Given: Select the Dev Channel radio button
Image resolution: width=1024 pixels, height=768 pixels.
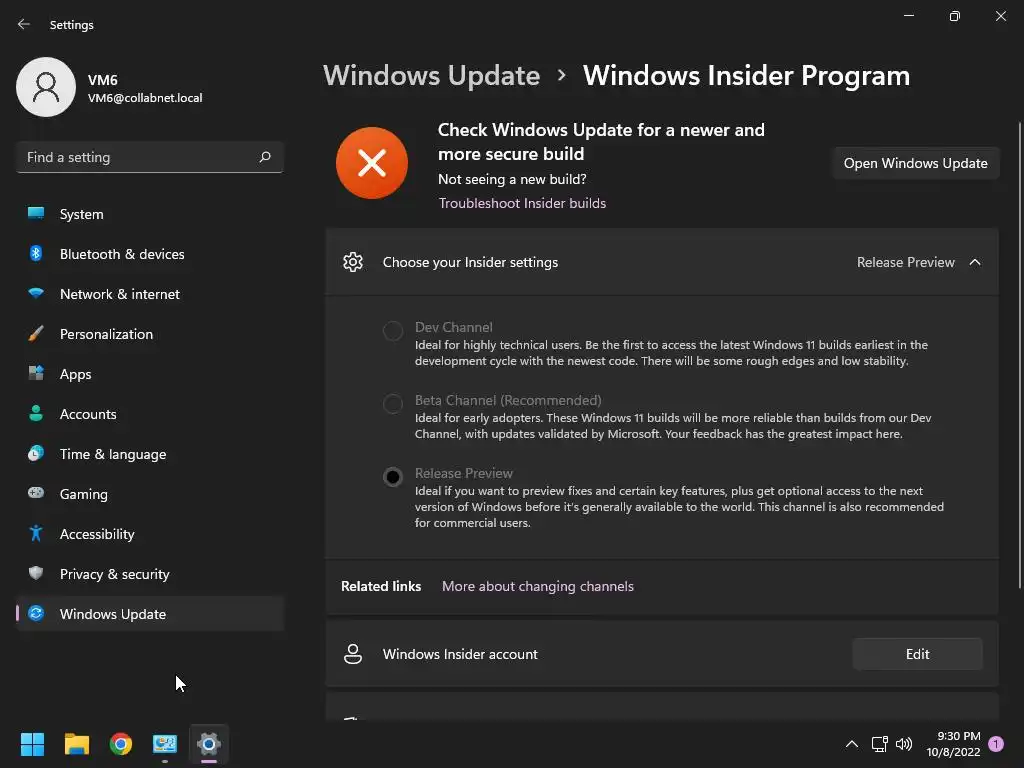Looking at the screenshot, I should point(392,330).
